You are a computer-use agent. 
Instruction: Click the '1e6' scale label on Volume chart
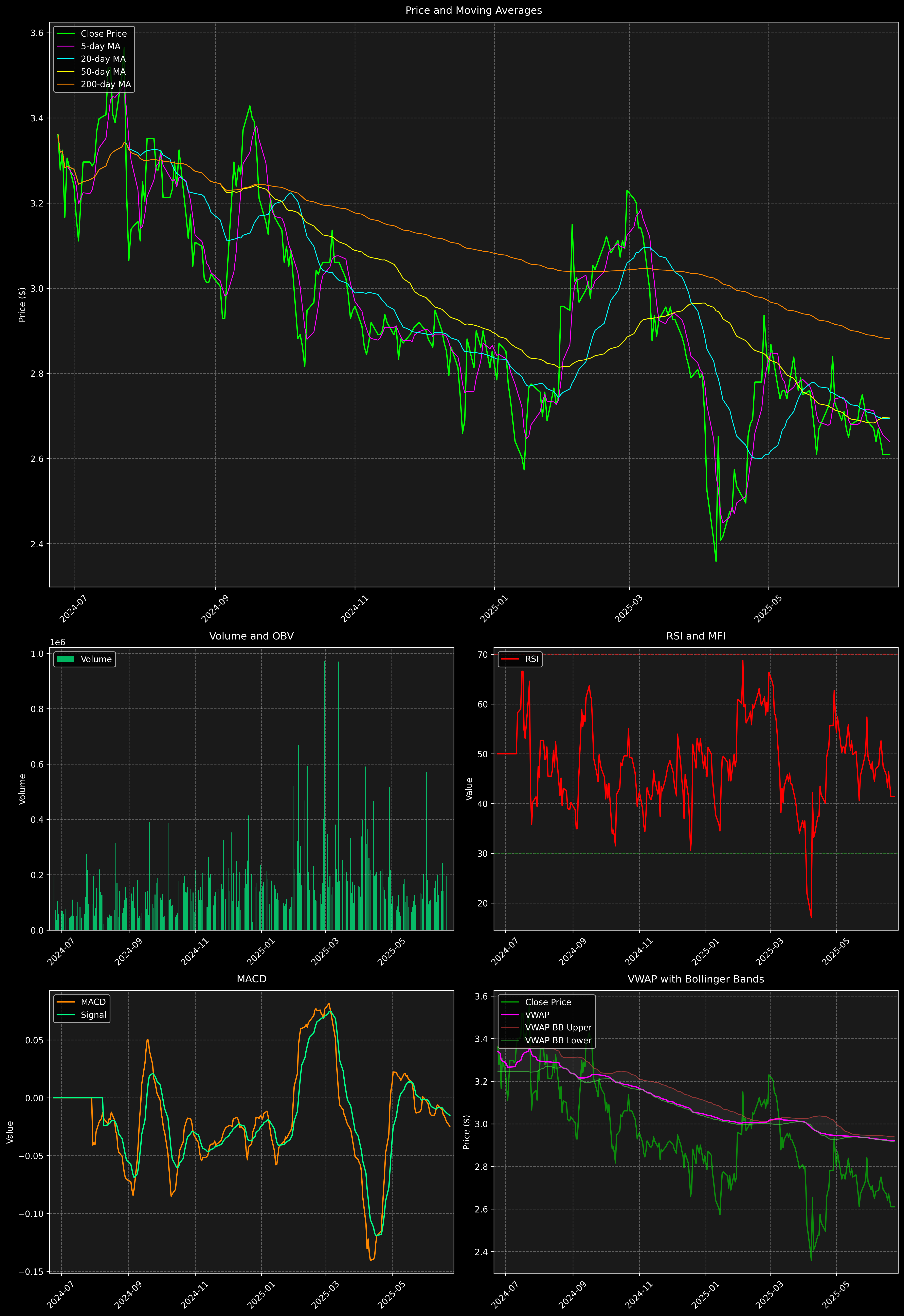pos(58,642)
